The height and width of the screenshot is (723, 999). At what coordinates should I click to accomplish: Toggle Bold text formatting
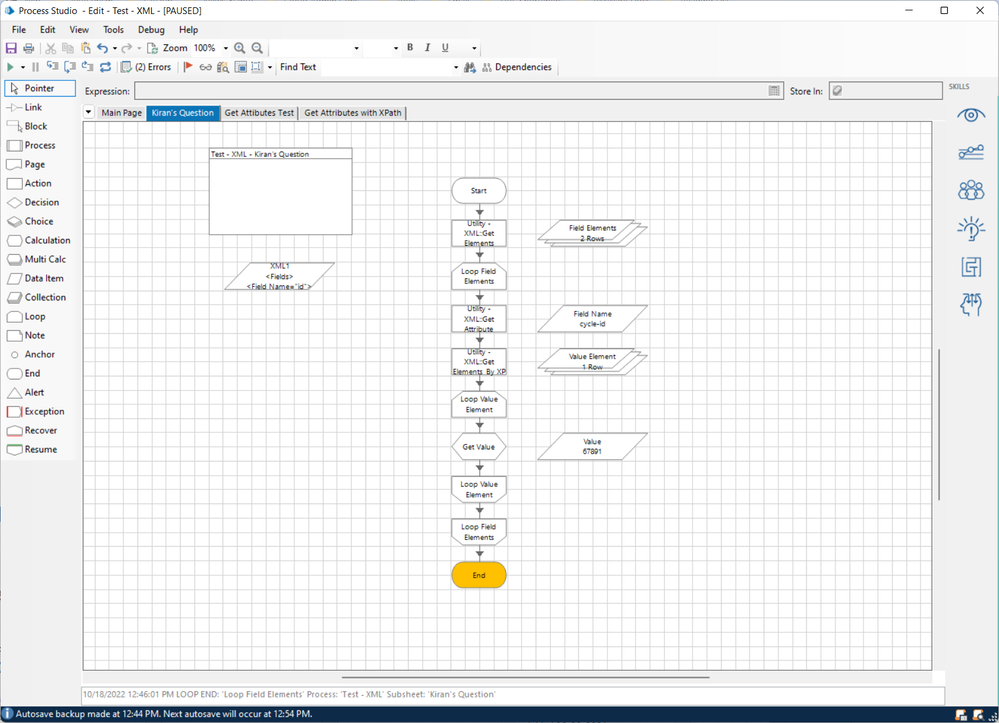coord(410,48)
